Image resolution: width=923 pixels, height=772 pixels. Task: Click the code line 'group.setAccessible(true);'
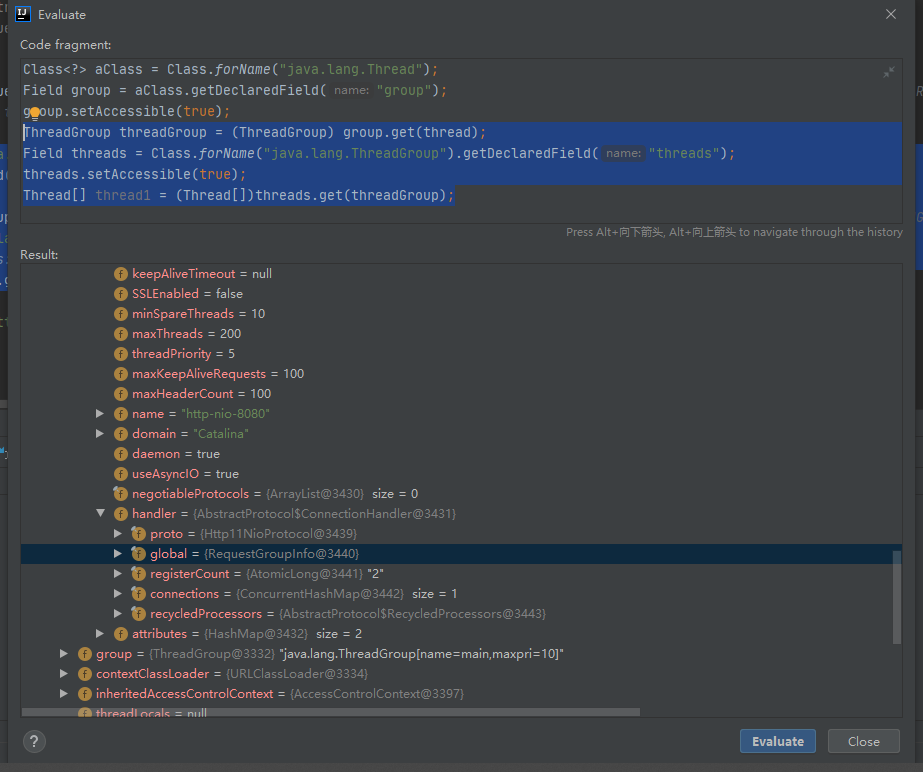tap(127, 111)
